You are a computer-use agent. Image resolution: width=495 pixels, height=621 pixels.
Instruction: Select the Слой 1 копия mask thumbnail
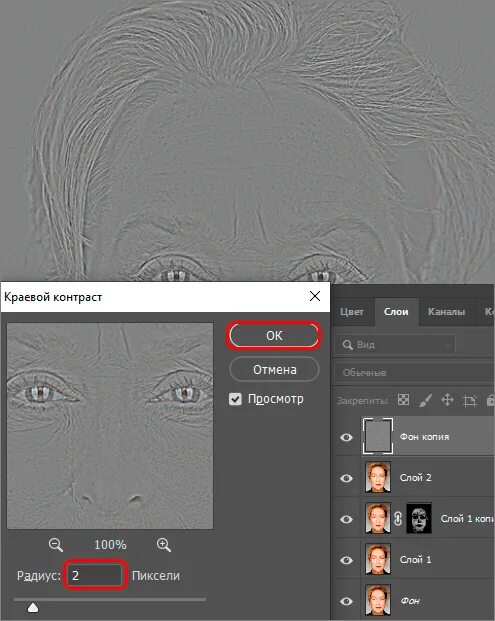(419, 518)
